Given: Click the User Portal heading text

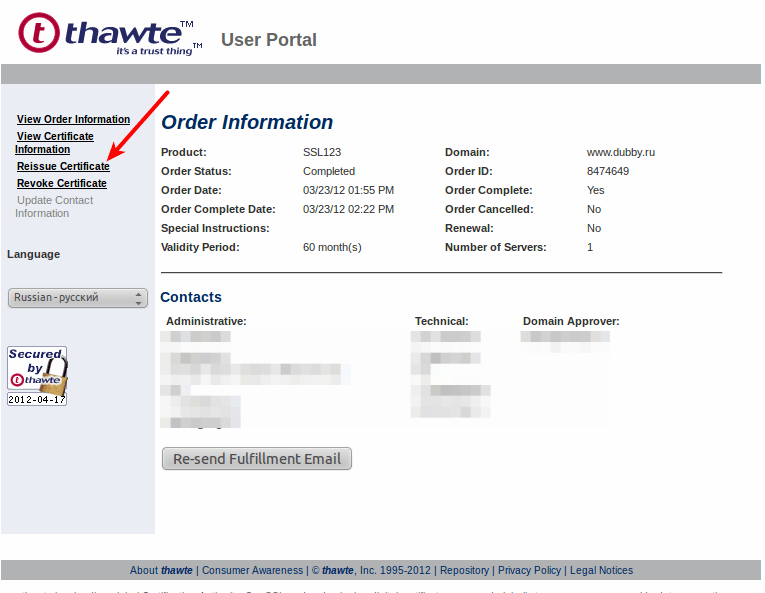Looking at the screenshot, I should 269,40.
